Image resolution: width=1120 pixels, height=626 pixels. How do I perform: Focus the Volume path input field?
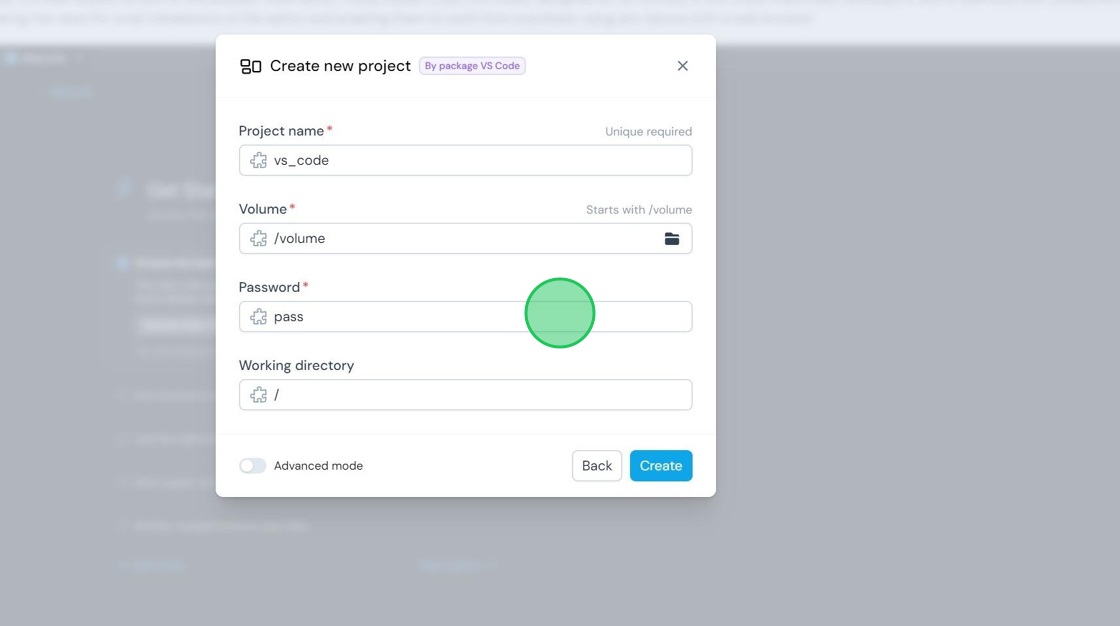[x=466, y=238]
